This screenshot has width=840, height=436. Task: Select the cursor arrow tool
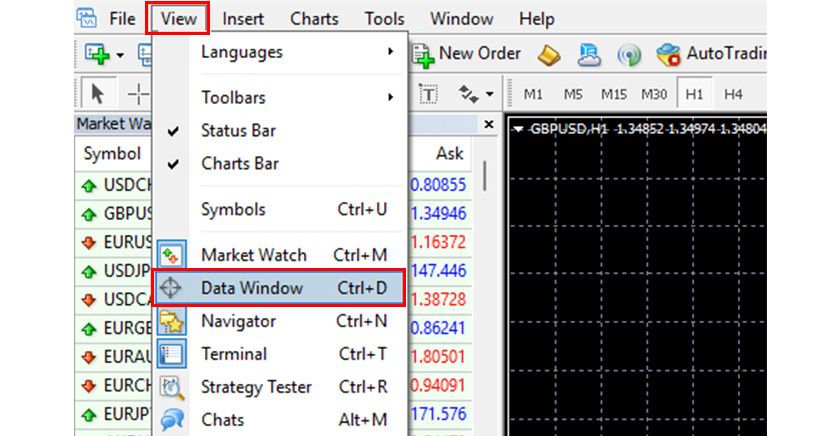coord(97,94)
